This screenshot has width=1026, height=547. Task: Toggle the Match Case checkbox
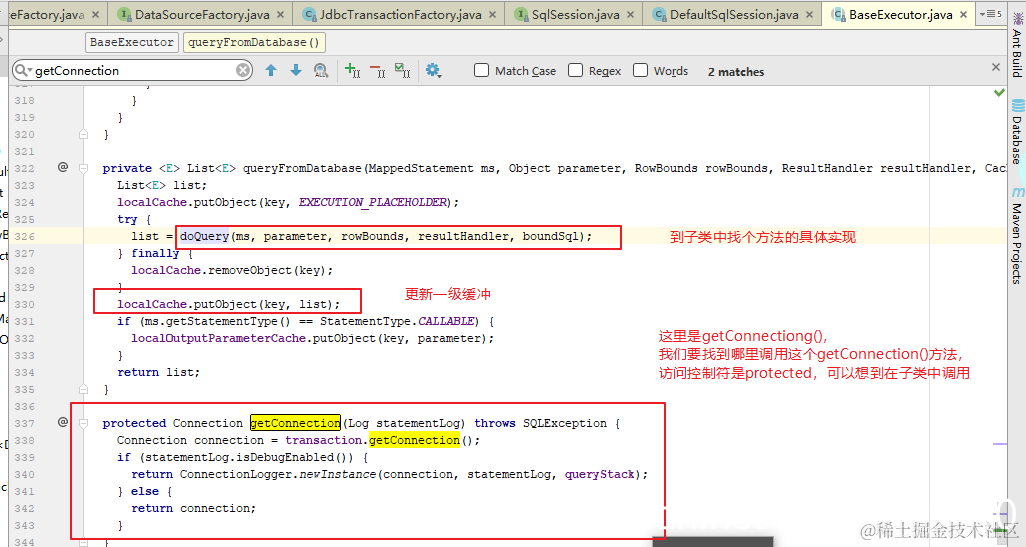[481, 70]
